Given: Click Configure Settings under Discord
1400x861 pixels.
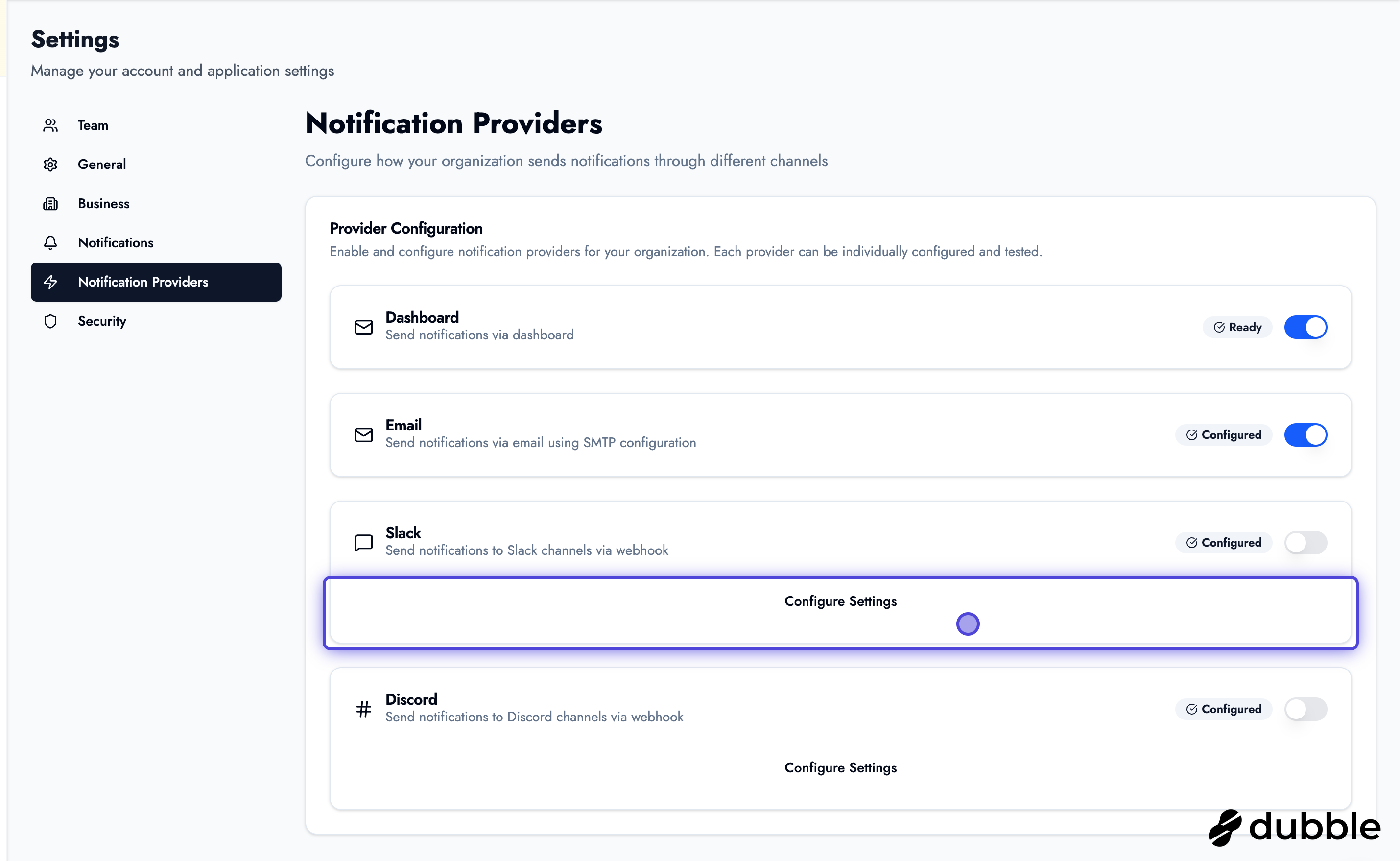Looking at the screenshot, I should click(x=841, y=767).
